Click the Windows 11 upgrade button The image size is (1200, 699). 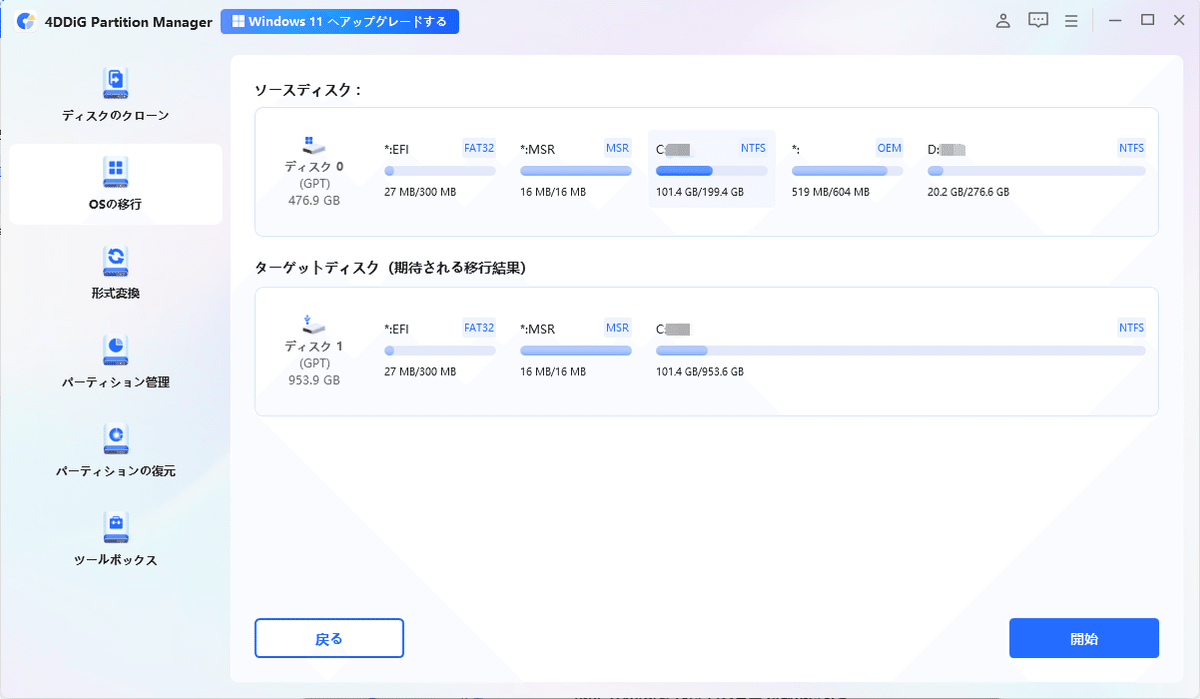pos(340,21)
